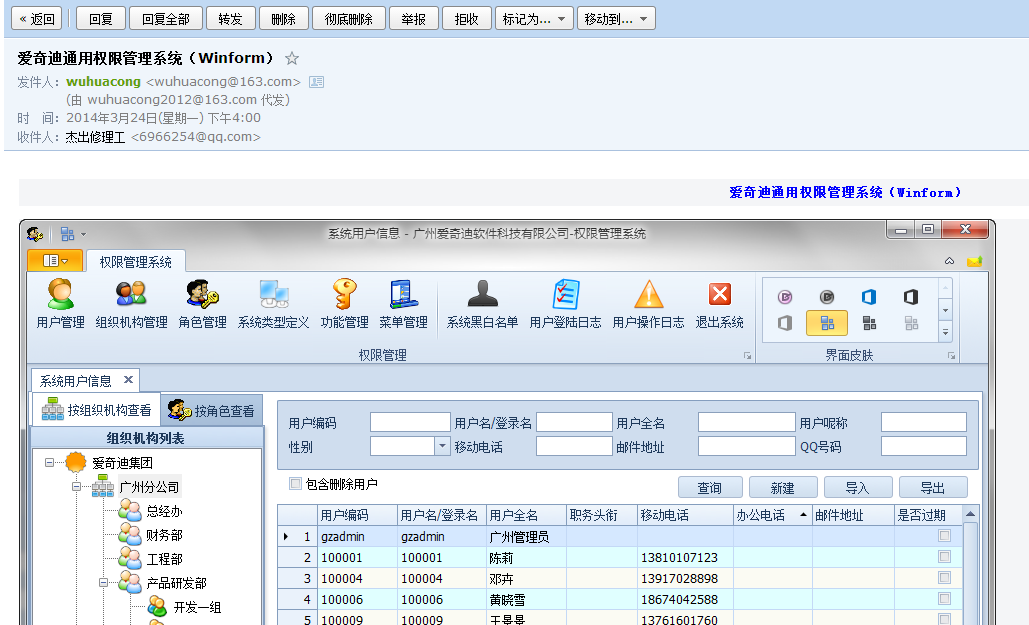The height and width of the screenshot is (625, 1029).
Task: Select the gray circular skin icon
Action: (827, 297)
